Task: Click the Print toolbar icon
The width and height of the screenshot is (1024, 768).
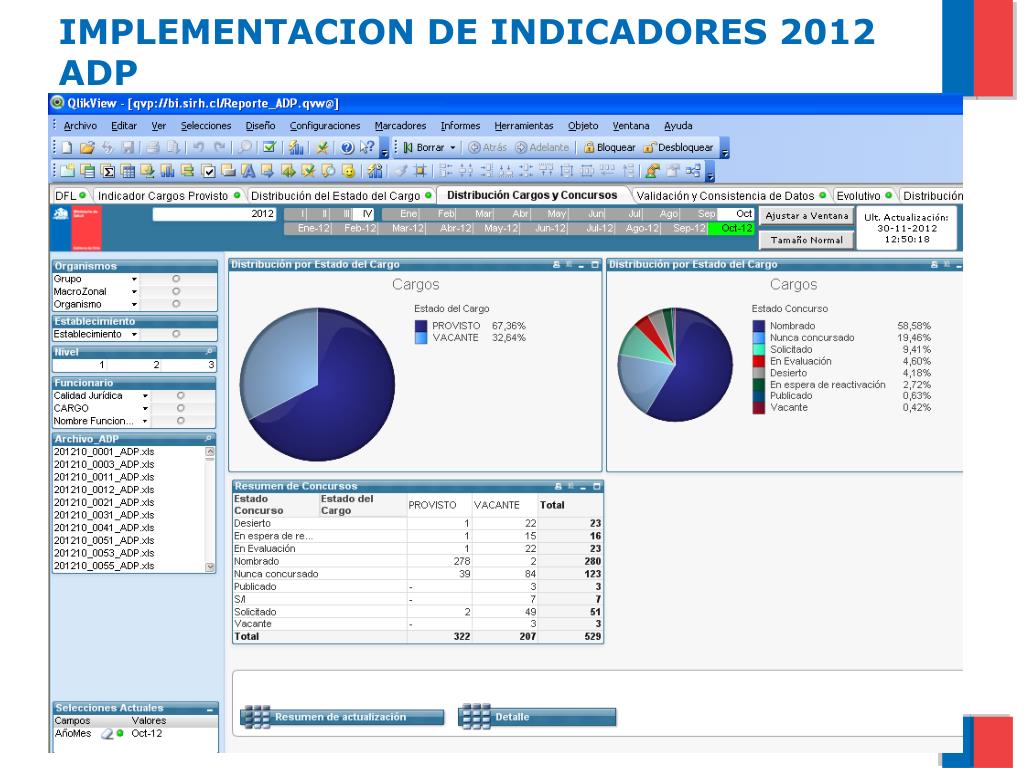Action: tap(153, 148)
